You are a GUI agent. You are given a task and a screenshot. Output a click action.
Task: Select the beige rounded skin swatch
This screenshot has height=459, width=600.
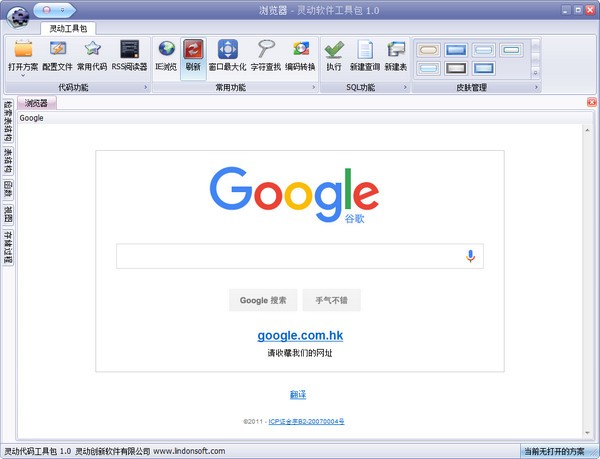[429, 50]
